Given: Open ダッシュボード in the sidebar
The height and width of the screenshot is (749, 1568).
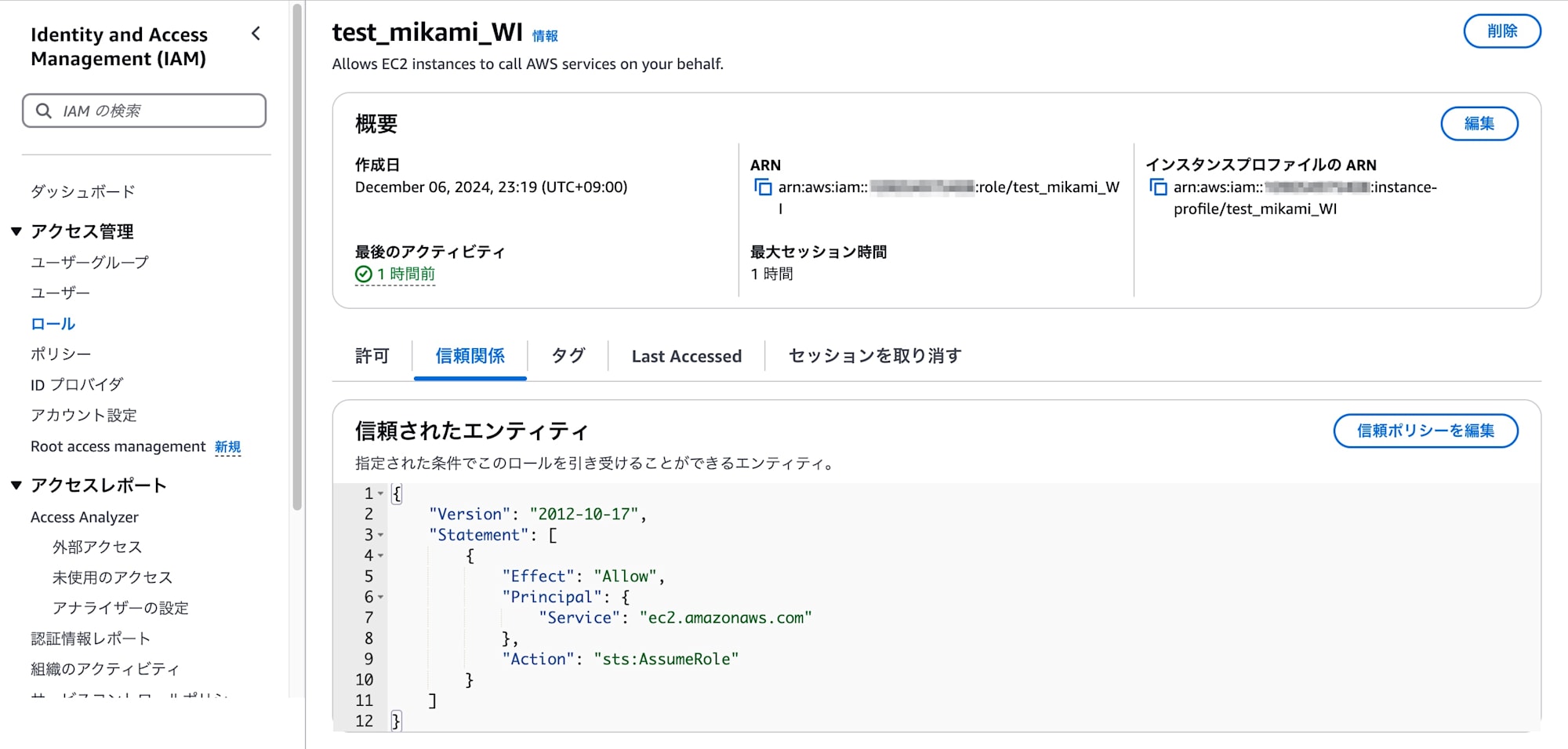Looking at the screenshot, I should [82, 191].
